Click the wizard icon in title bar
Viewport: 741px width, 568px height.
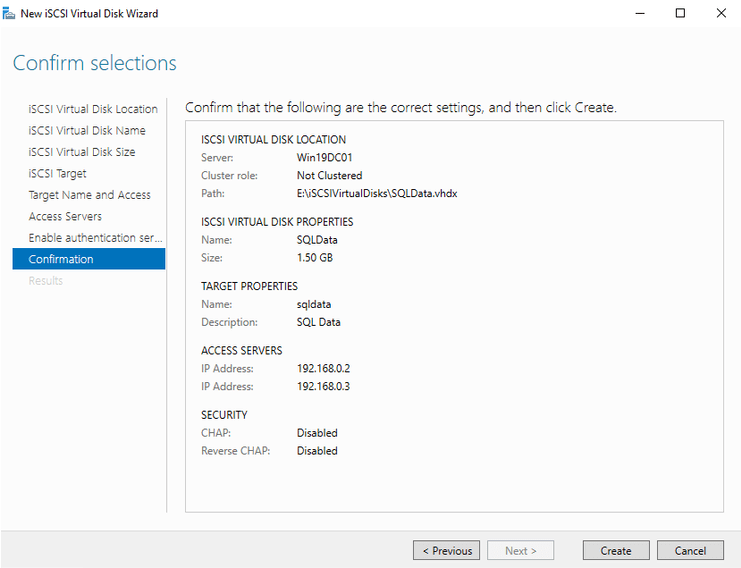coord(11,13)
